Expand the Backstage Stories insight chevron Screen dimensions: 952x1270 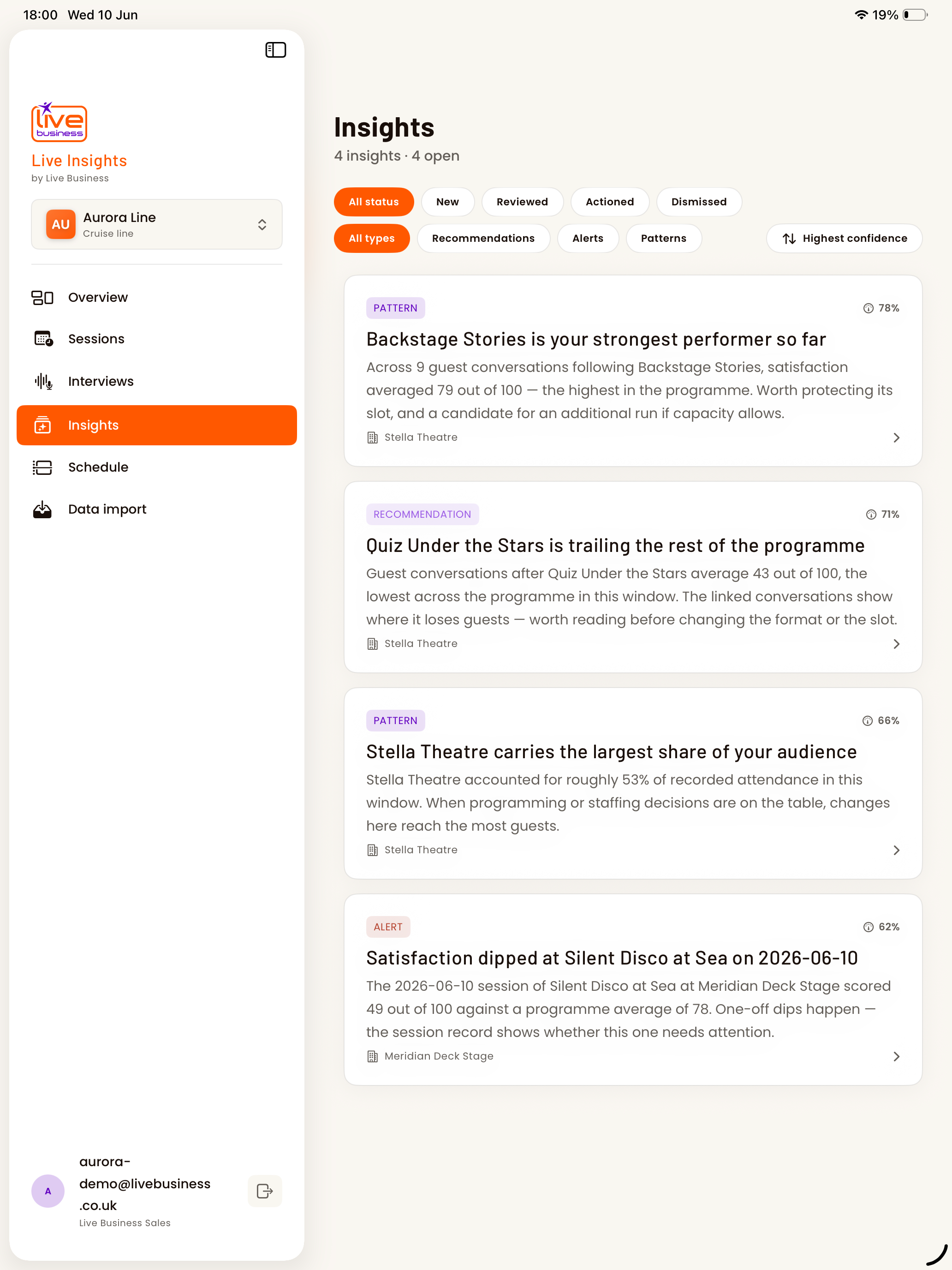click(x=896, y=437)
